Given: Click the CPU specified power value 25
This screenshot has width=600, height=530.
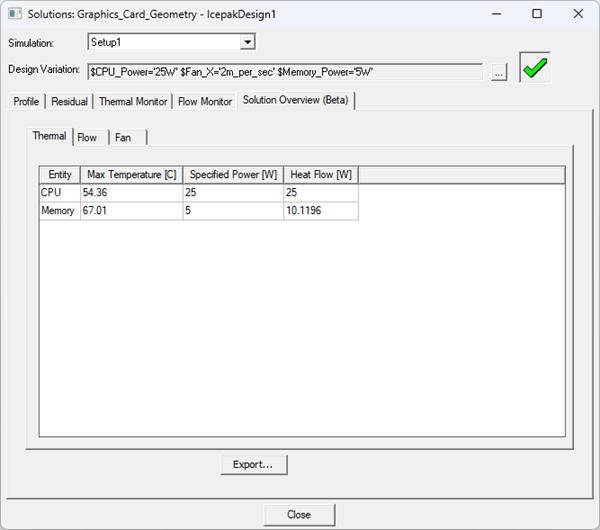Looking at the screenshot, I should click(233, 192).
